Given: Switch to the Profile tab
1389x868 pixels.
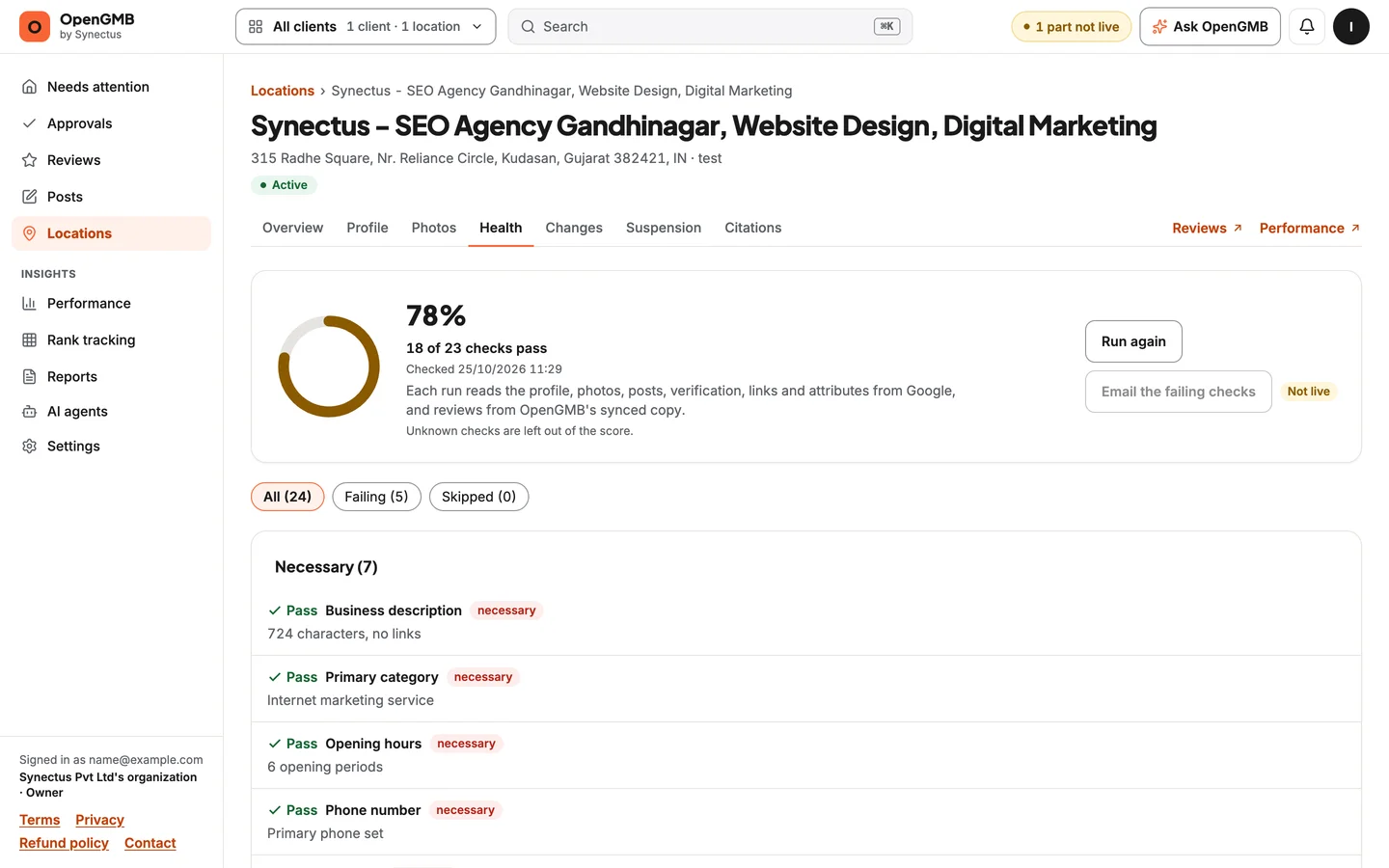Looking at the screenshot, I should [x=368, y=228].
